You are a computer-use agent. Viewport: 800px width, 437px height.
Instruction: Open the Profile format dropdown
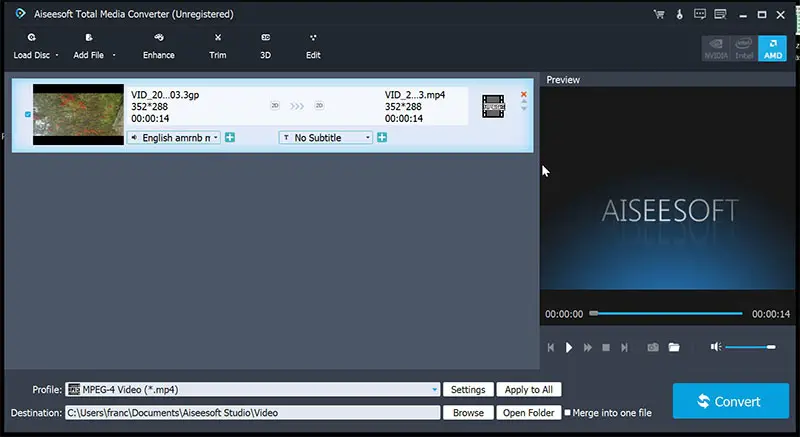tap(253, 390)
